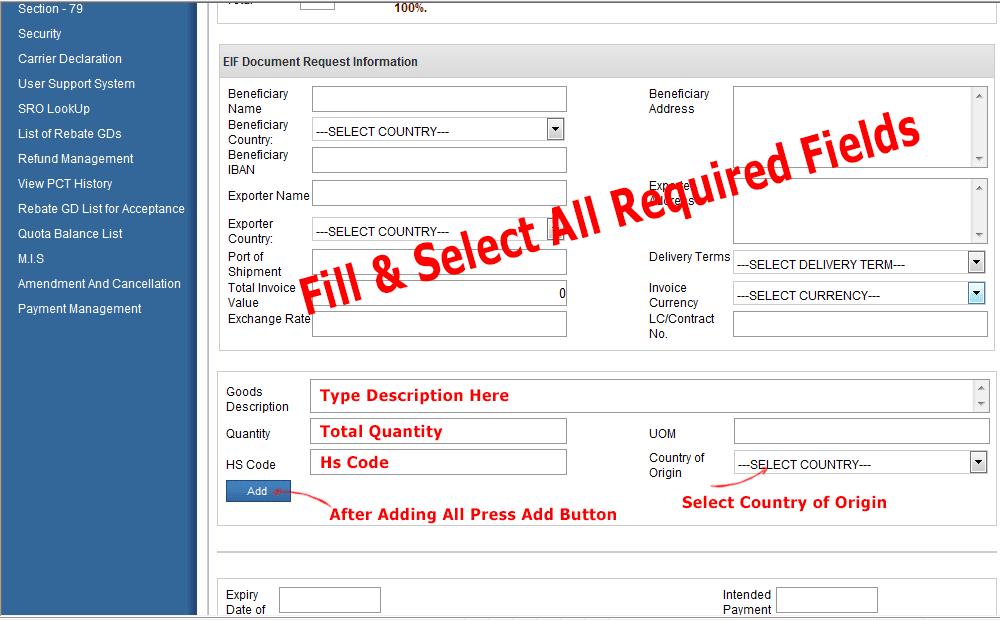The image size is (1000, 620).
Task: Go to Quota Balance List
Action: tap(70, 233)
